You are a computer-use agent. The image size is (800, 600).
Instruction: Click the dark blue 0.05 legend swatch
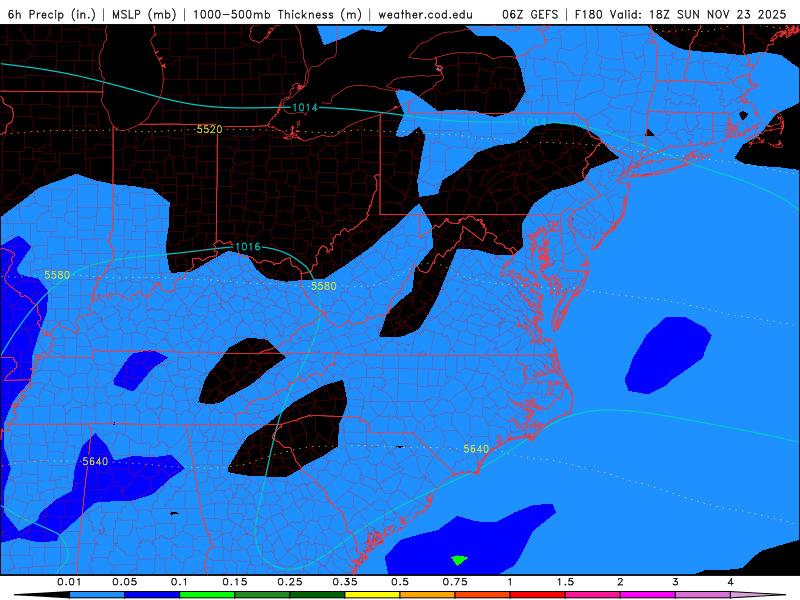tap(152, 595)
